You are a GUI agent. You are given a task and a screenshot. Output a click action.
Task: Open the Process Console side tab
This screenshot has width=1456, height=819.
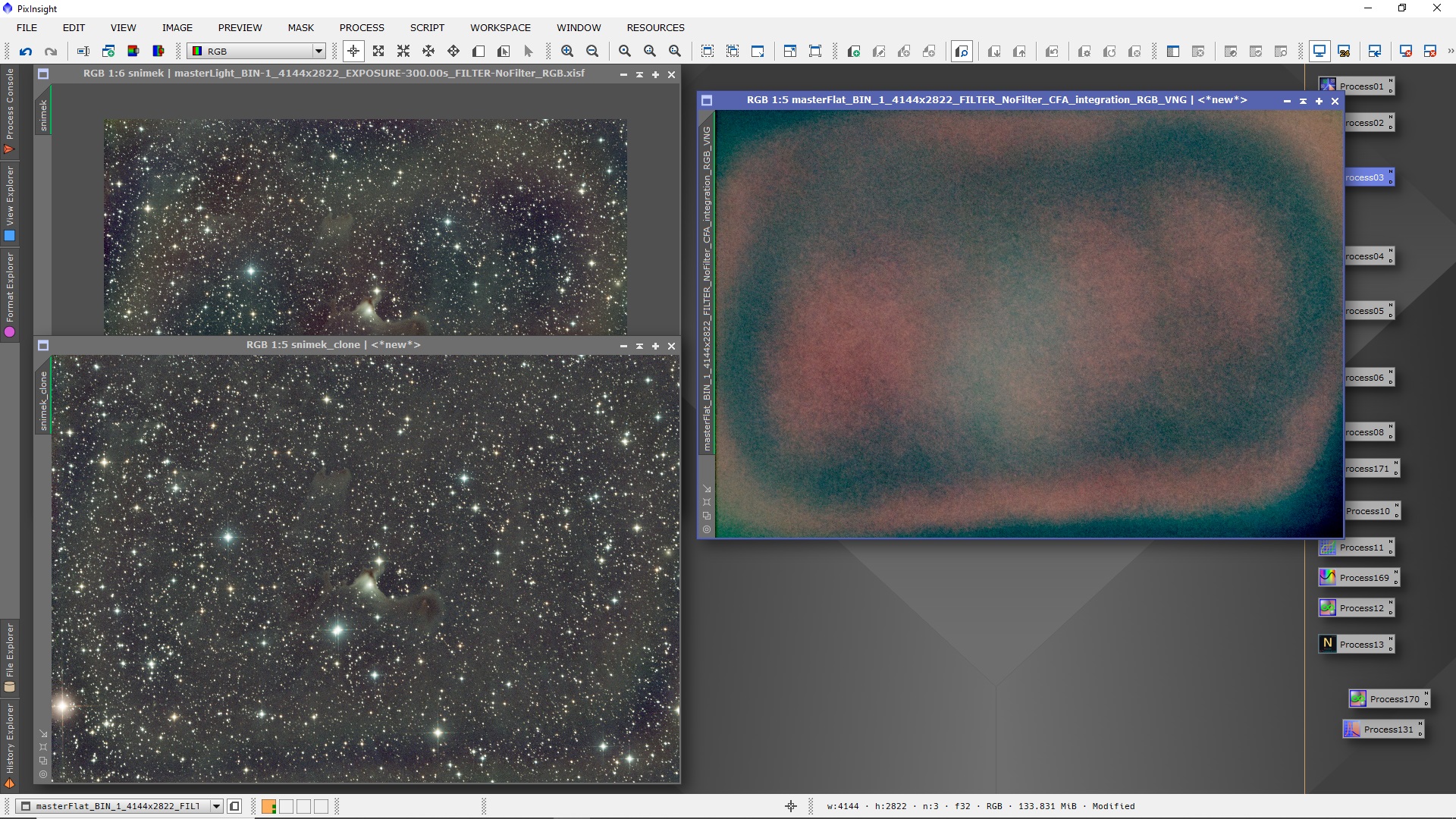click(x=10, y=111)
